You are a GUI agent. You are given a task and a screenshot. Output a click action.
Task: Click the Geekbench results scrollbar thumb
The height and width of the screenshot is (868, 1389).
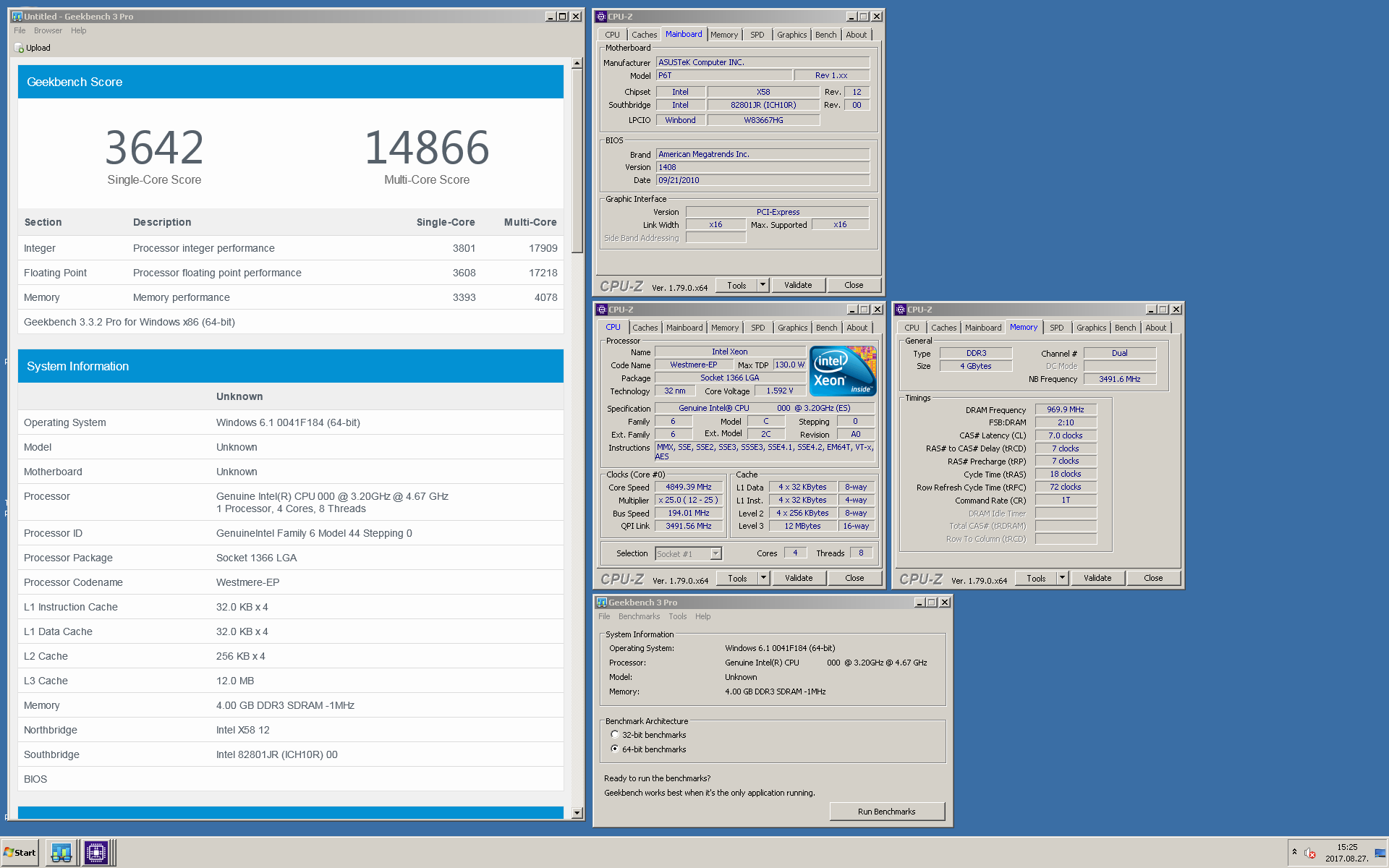pos(577,161)
